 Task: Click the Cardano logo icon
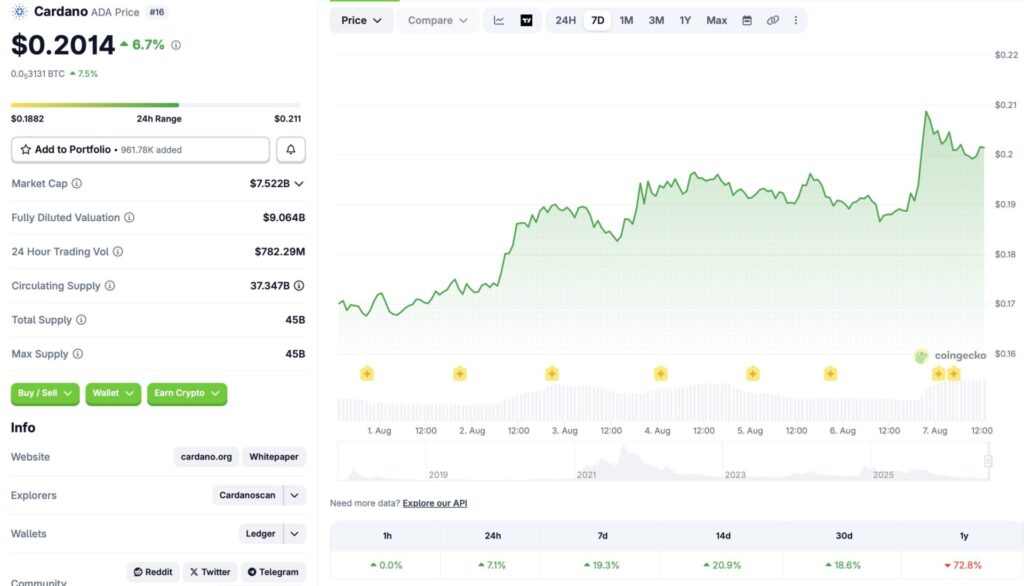[x=20, y=11]
